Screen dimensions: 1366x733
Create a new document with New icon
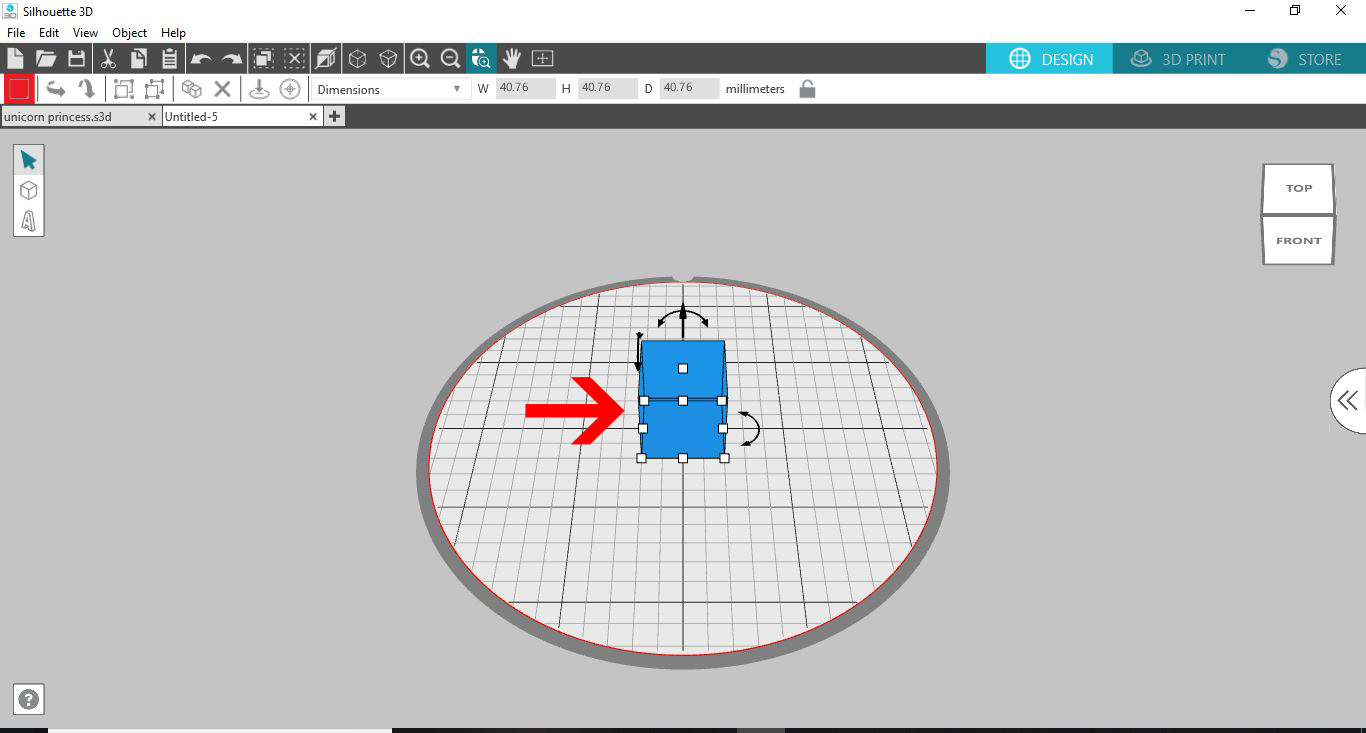(x=15, y=58)
